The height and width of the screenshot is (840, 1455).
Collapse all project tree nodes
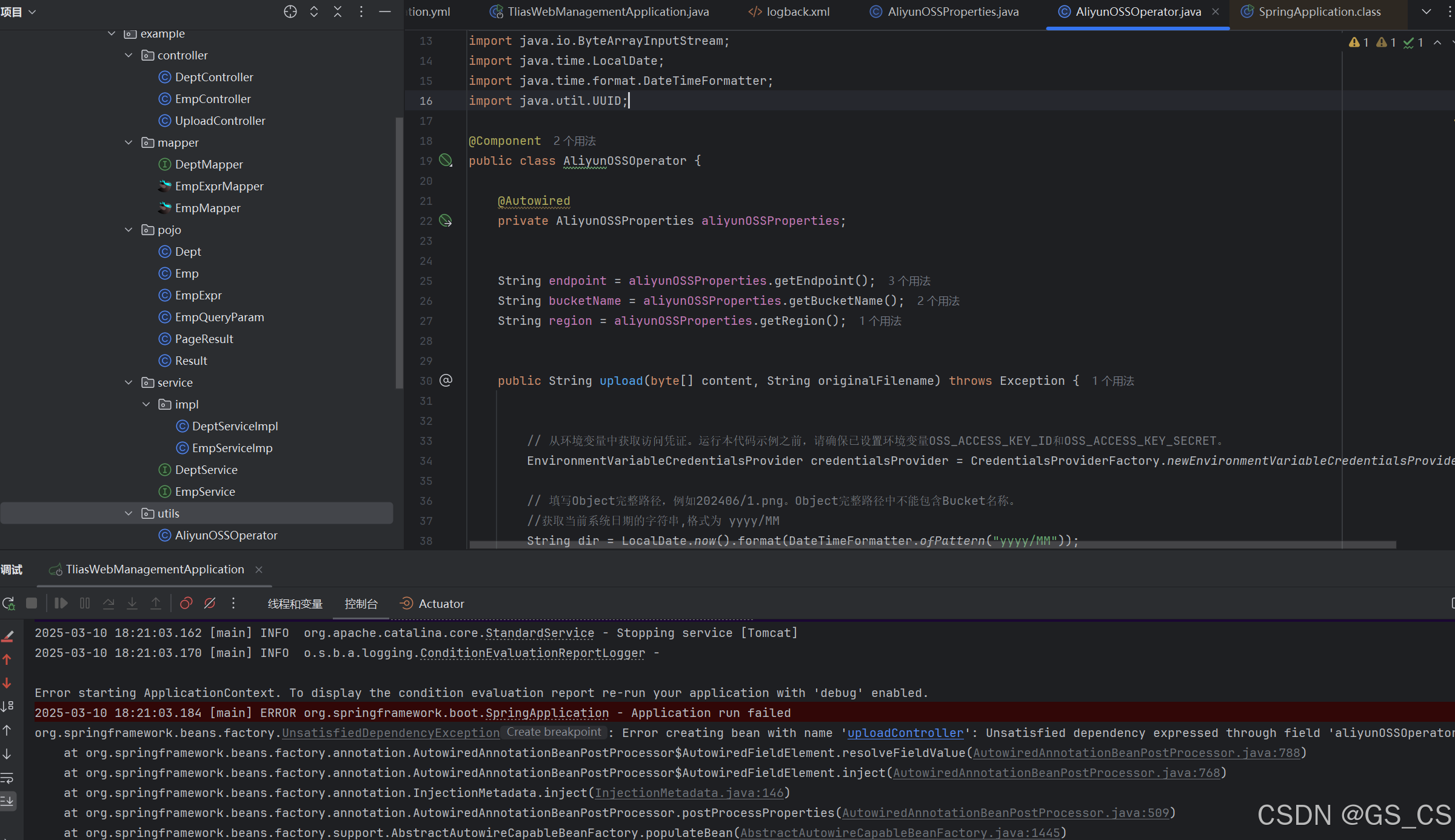338,12
